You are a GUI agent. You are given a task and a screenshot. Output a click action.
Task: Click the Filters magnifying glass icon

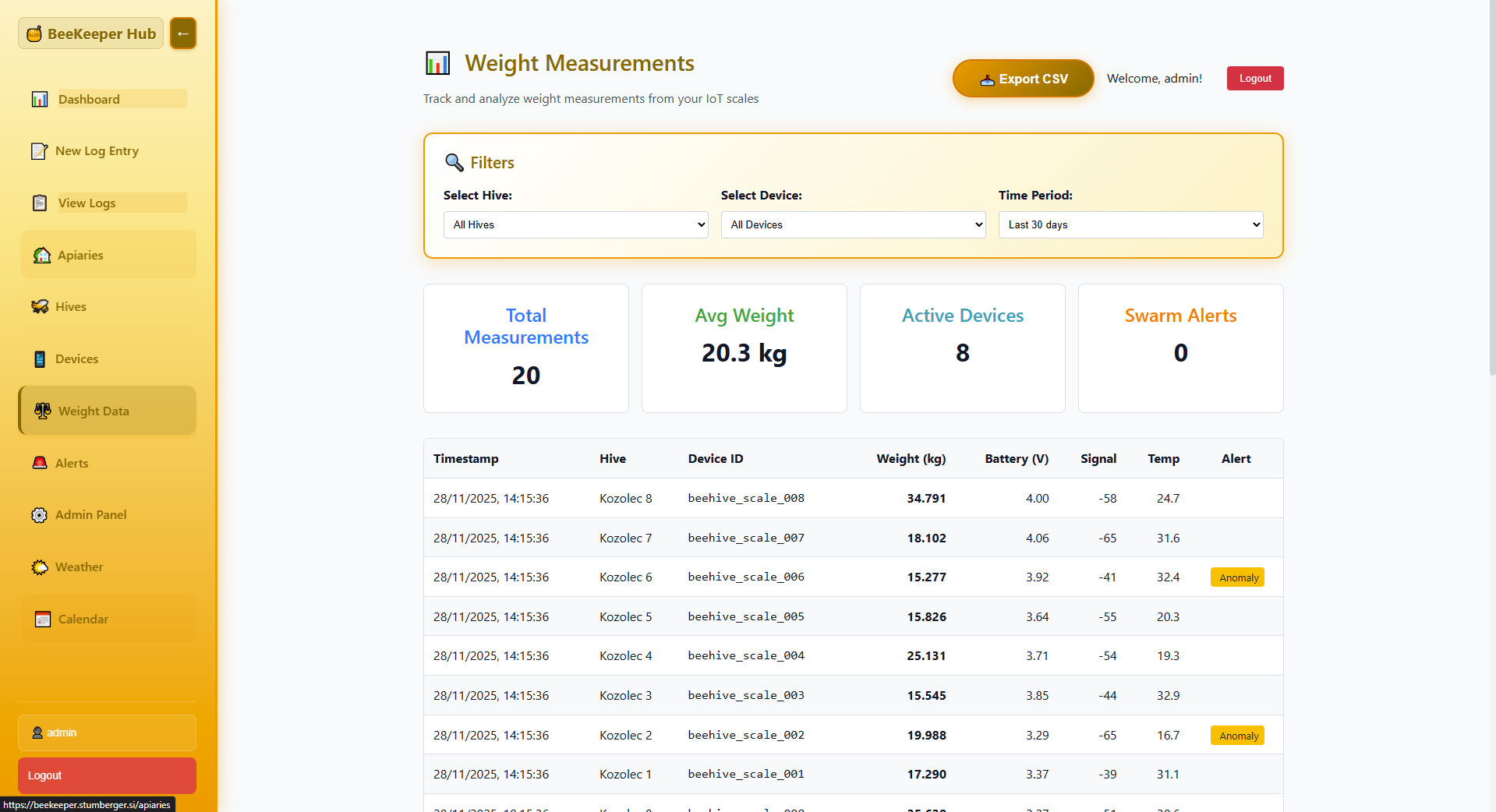tap(454, 162)
